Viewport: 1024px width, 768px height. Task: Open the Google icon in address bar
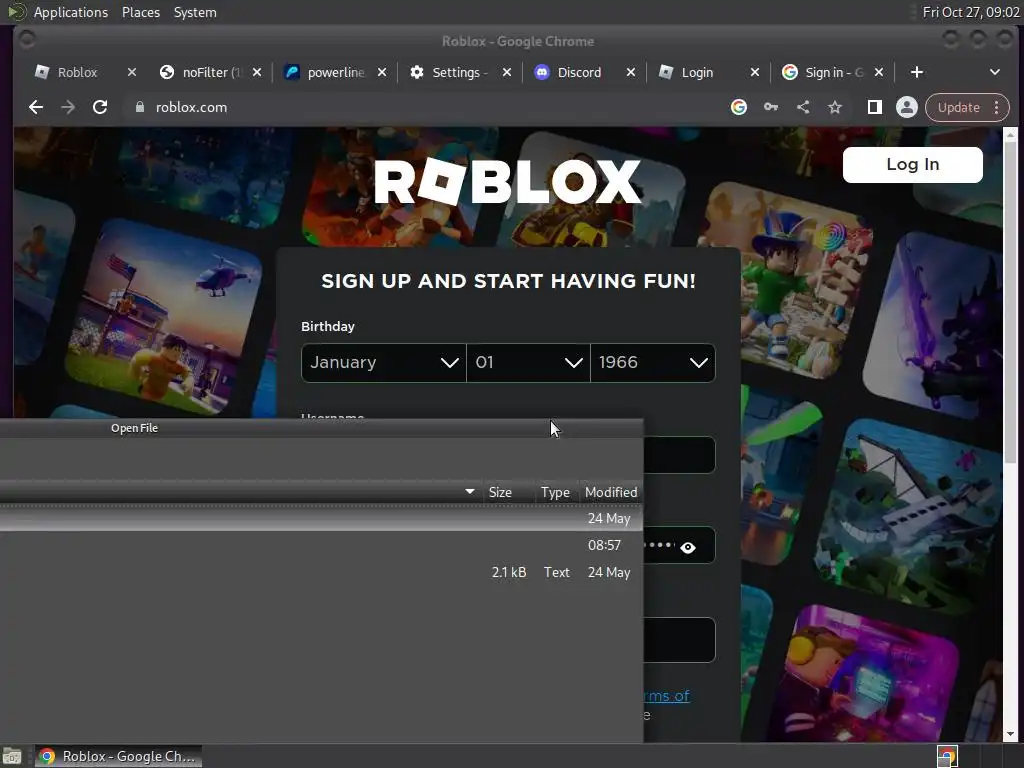(739, 107)
